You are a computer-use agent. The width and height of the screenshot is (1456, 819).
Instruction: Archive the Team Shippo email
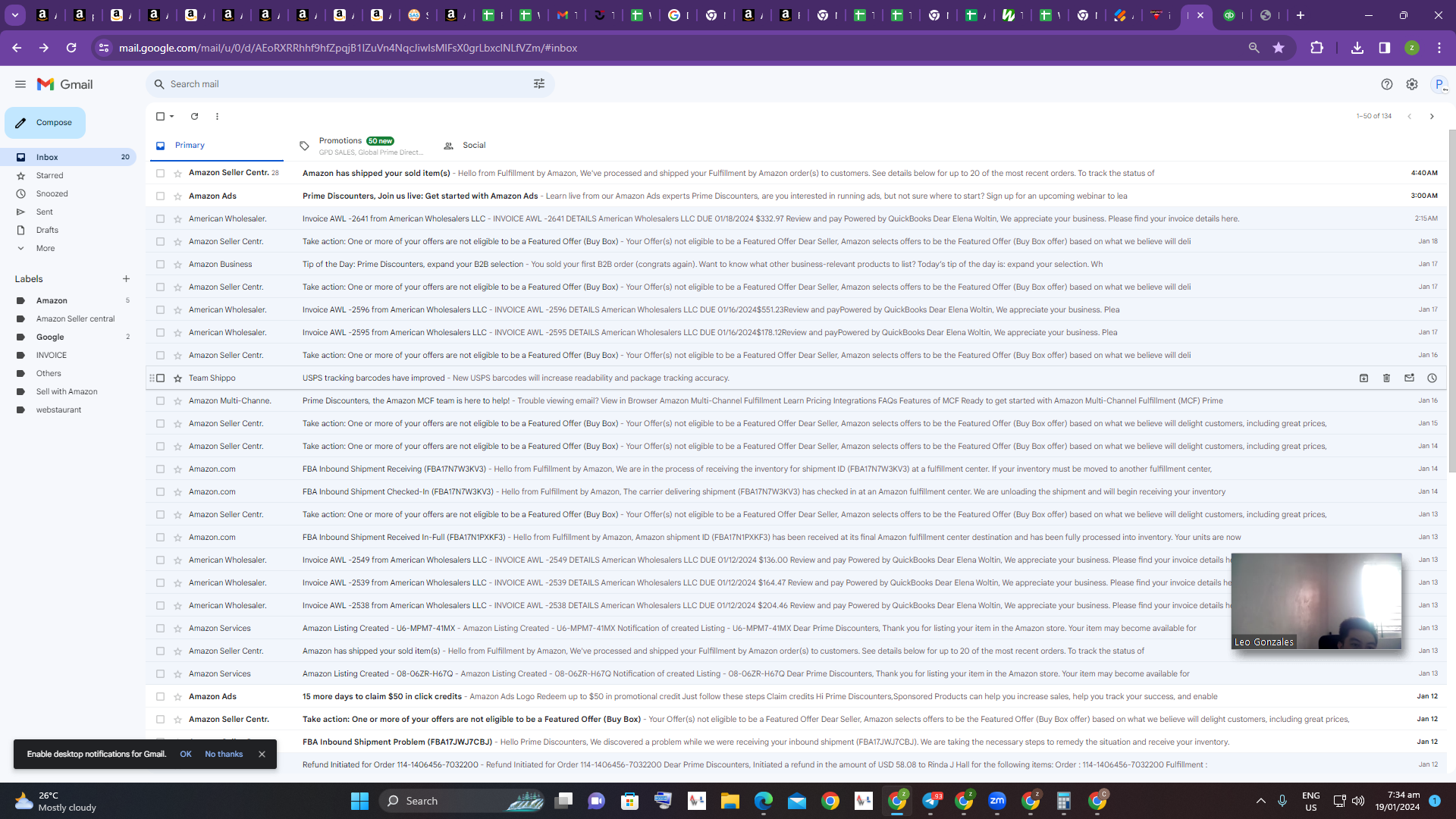pyautogui.click(x=1363, y=378)
